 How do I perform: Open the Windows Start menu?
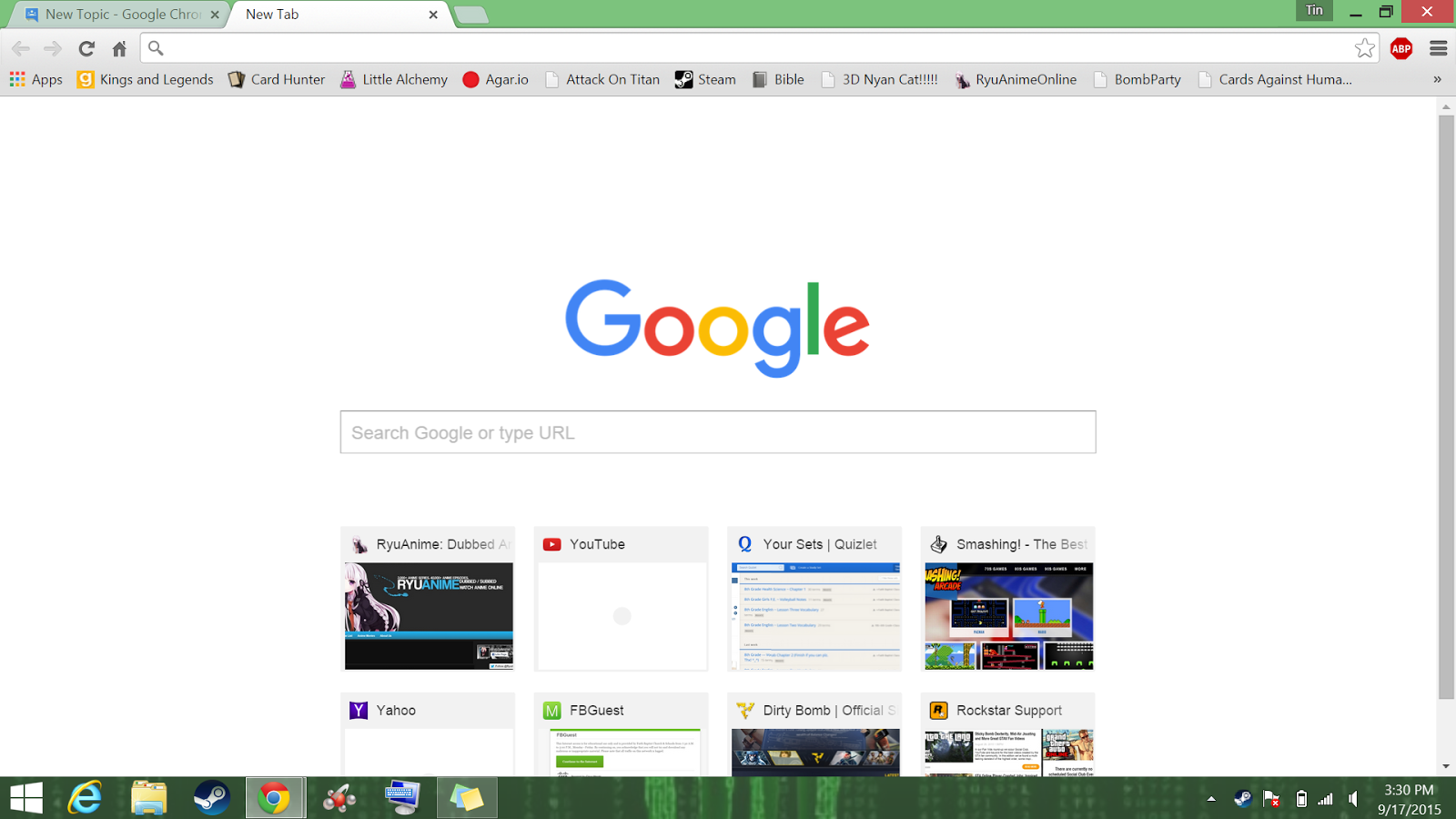(26, 798)
